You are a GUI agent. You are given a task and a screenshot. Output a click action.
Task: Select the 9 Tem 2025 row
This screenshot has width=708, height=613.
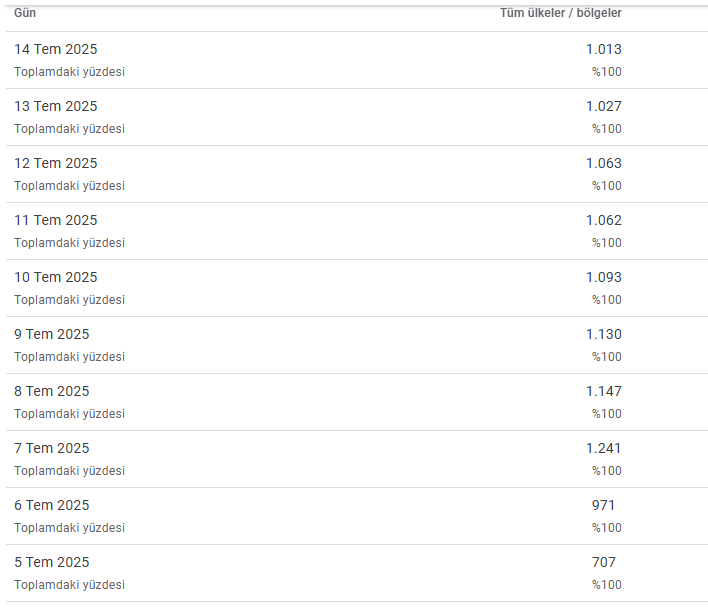click(x=357, y=345)
